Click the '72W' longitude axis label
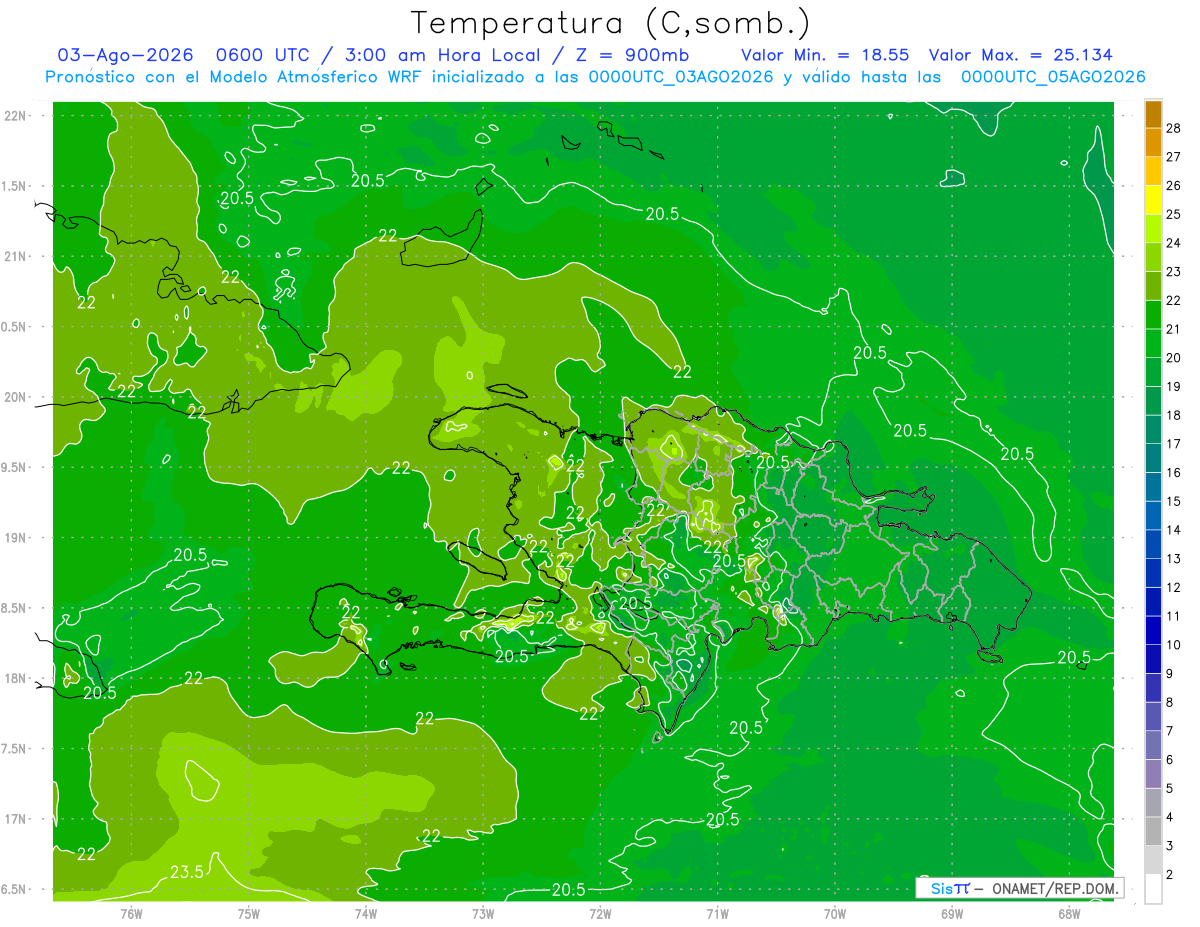This screenshot has width=1200, height=927. click(600, 913)
